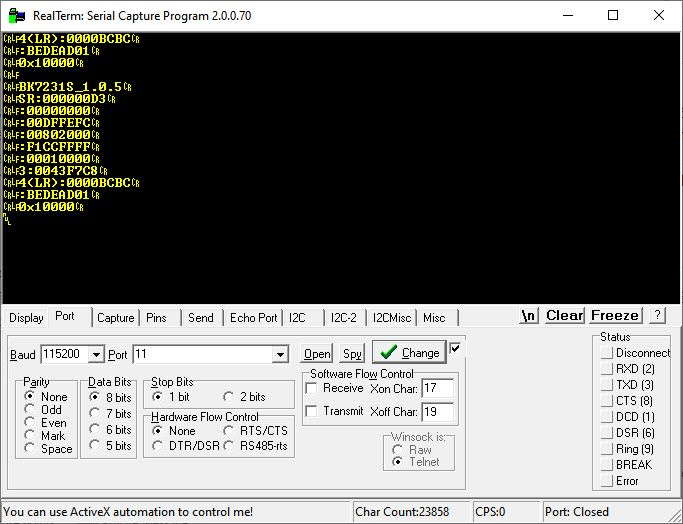Select Mark parity

pyautogui.click(x=45, y=436)
